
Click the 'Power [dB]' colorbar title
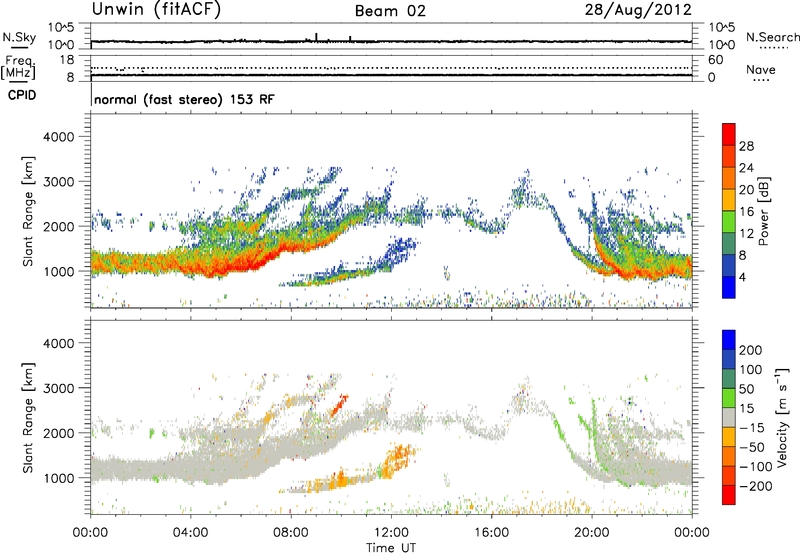(764, 211)
